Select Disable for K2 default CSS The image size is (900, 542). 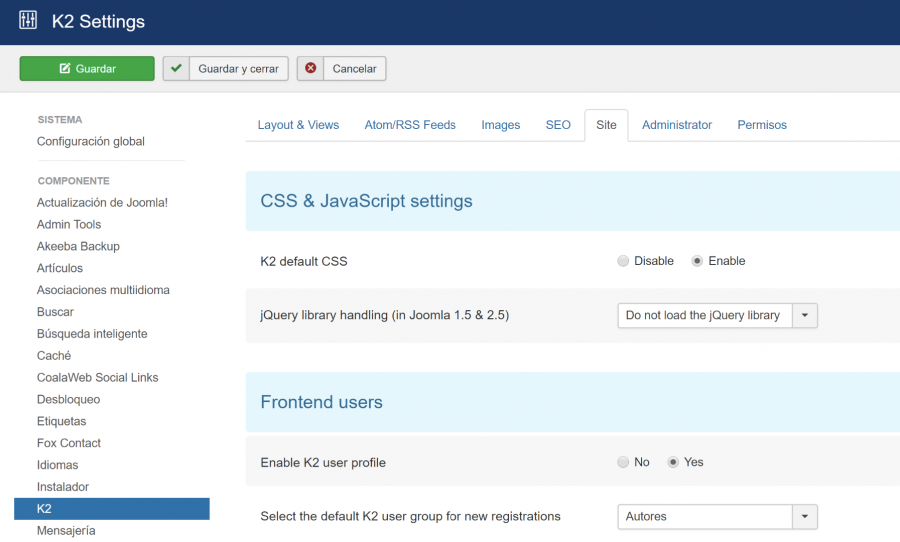click(x=623, y=261)
